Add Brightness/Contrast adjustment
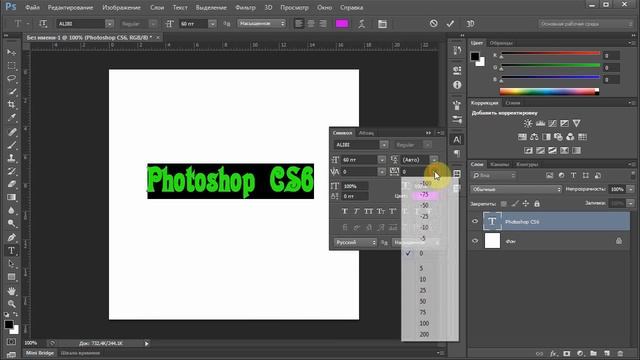640x360 pixels. click(528, 123)
